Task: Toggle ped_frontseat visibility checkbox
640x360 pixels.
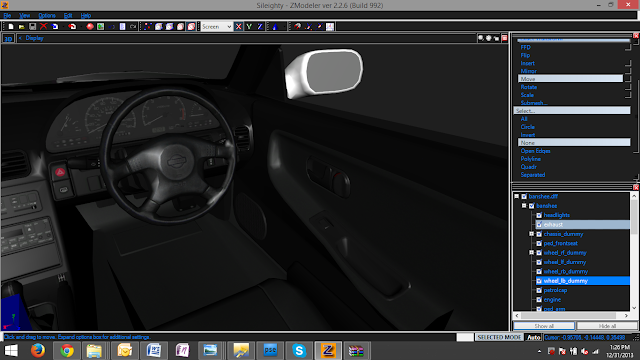Action: [539, 243]
